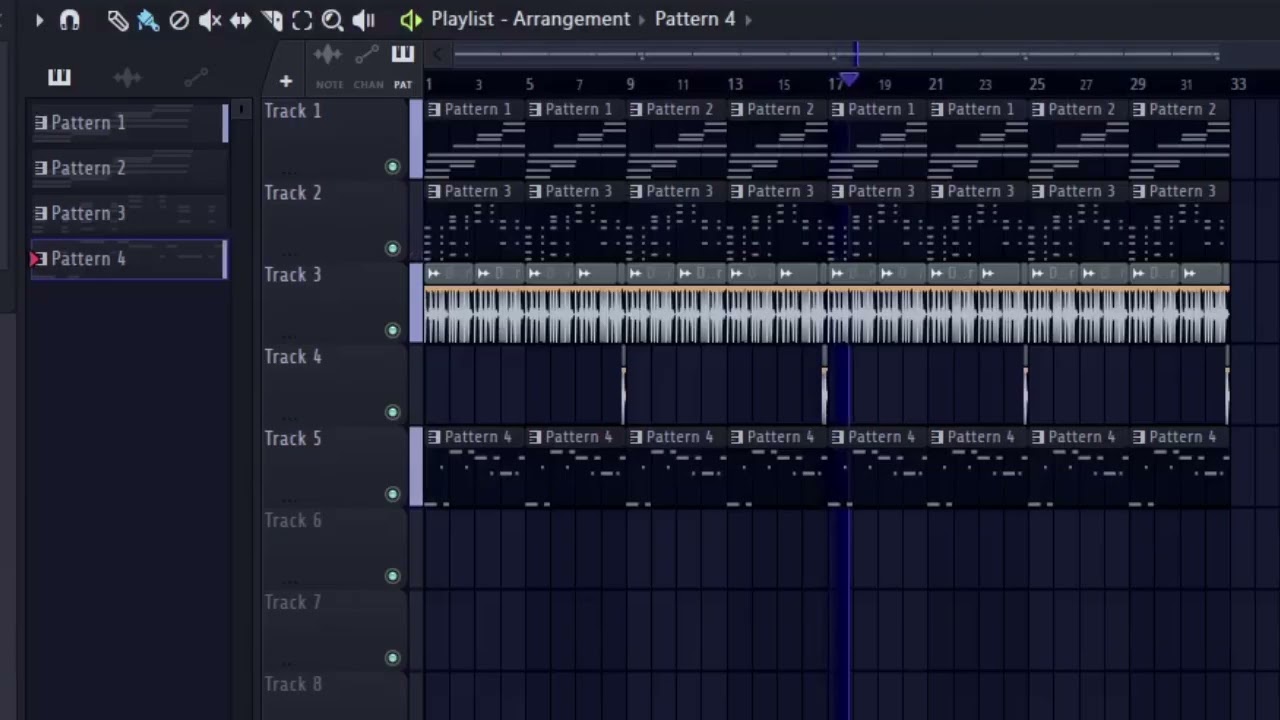
Task: Click the playhead marker on the ruler
Action: coord(849,80)
